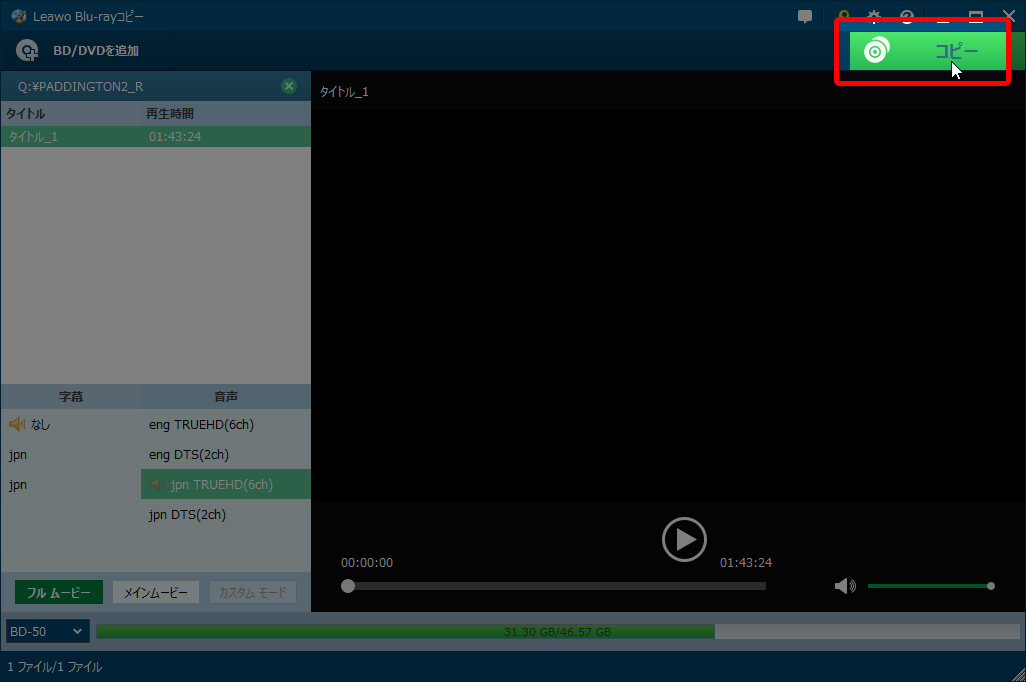1026x682 pixels.
Task: Select the タイトル_1 row in title list
Action: point(155,136)
